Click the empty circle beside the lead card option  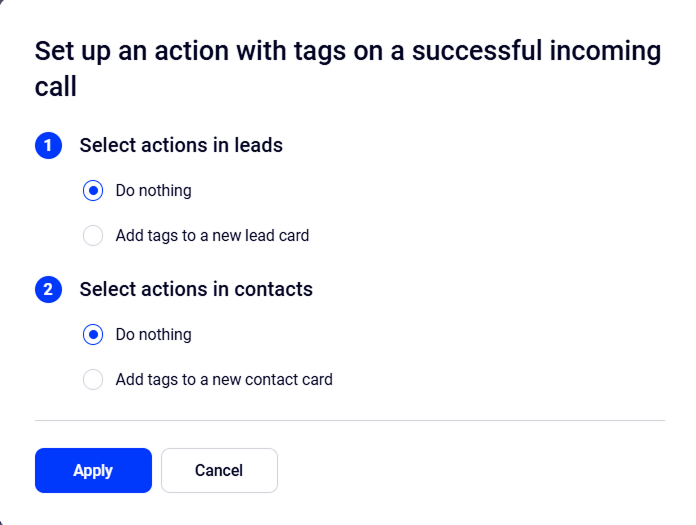[x=93, y=236]
